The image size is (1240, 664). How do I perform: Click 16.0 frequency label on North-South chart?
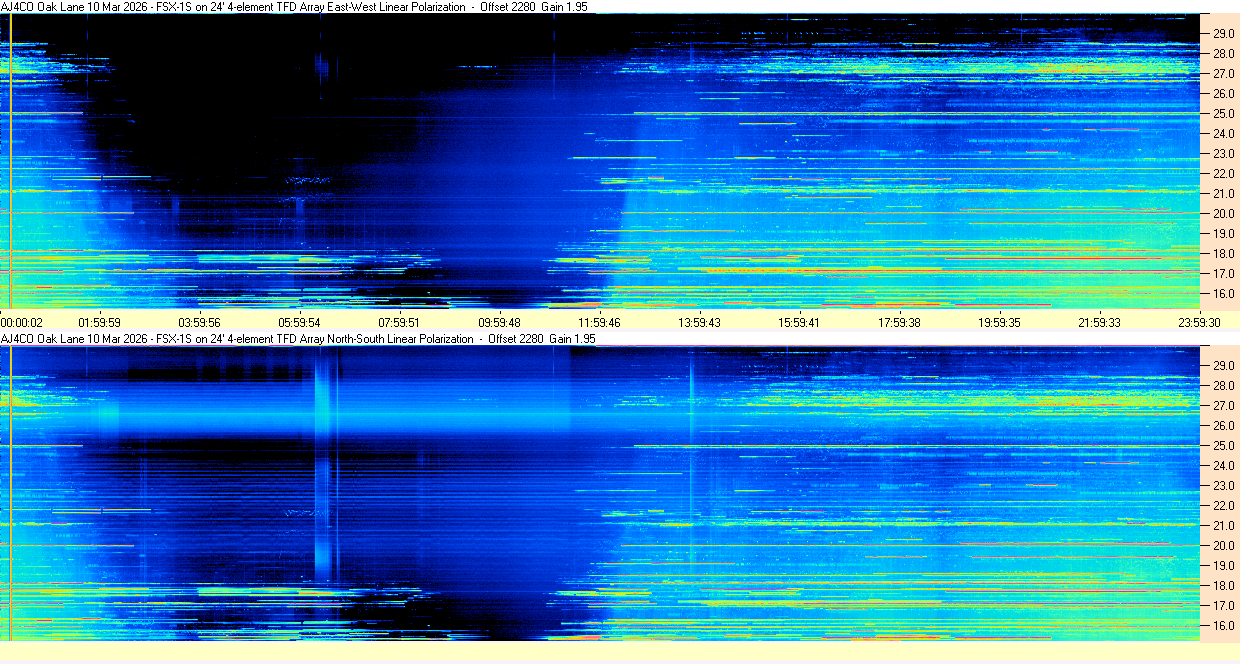pyautogui.click(x=1224, y=626)
